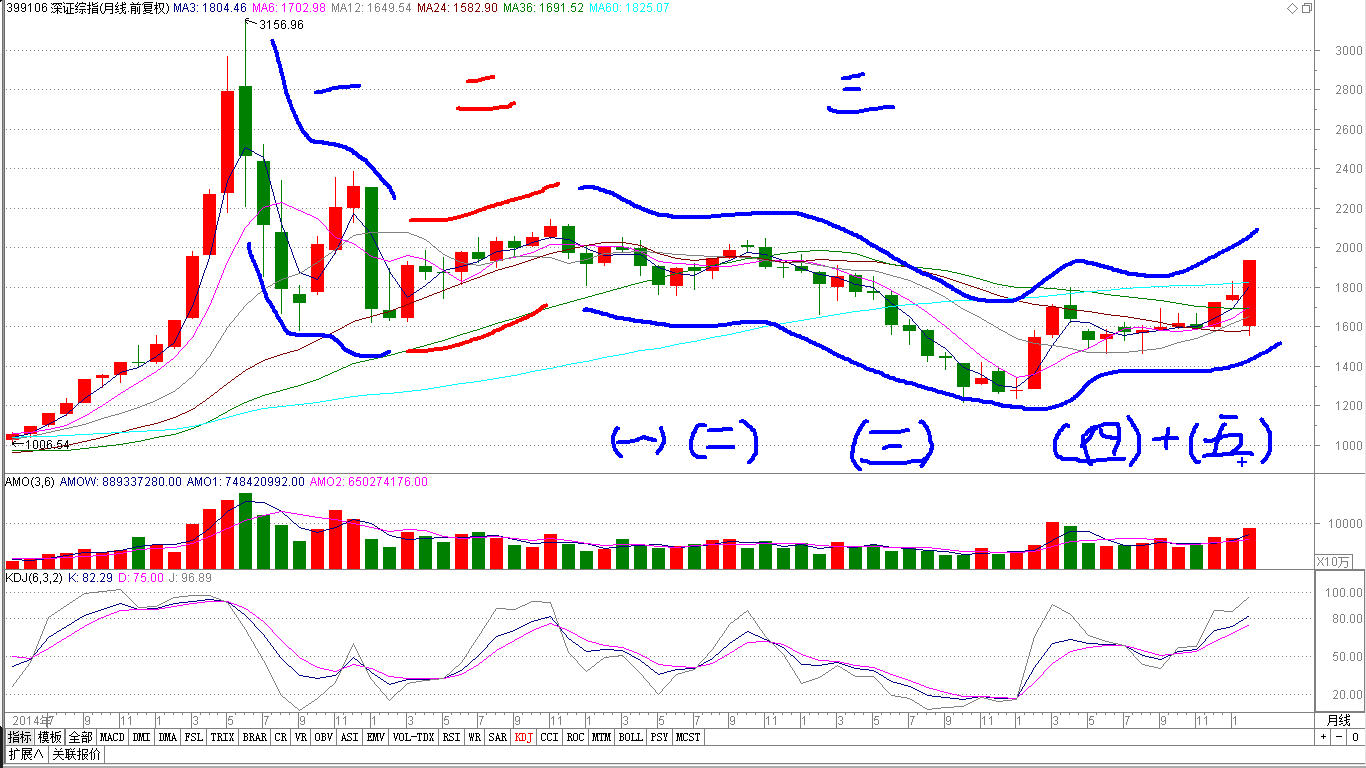This screenshot has height=768, width=1366.
Task: Select the EMV indicator
Action: pyautogui.click(x=375, y=737)
